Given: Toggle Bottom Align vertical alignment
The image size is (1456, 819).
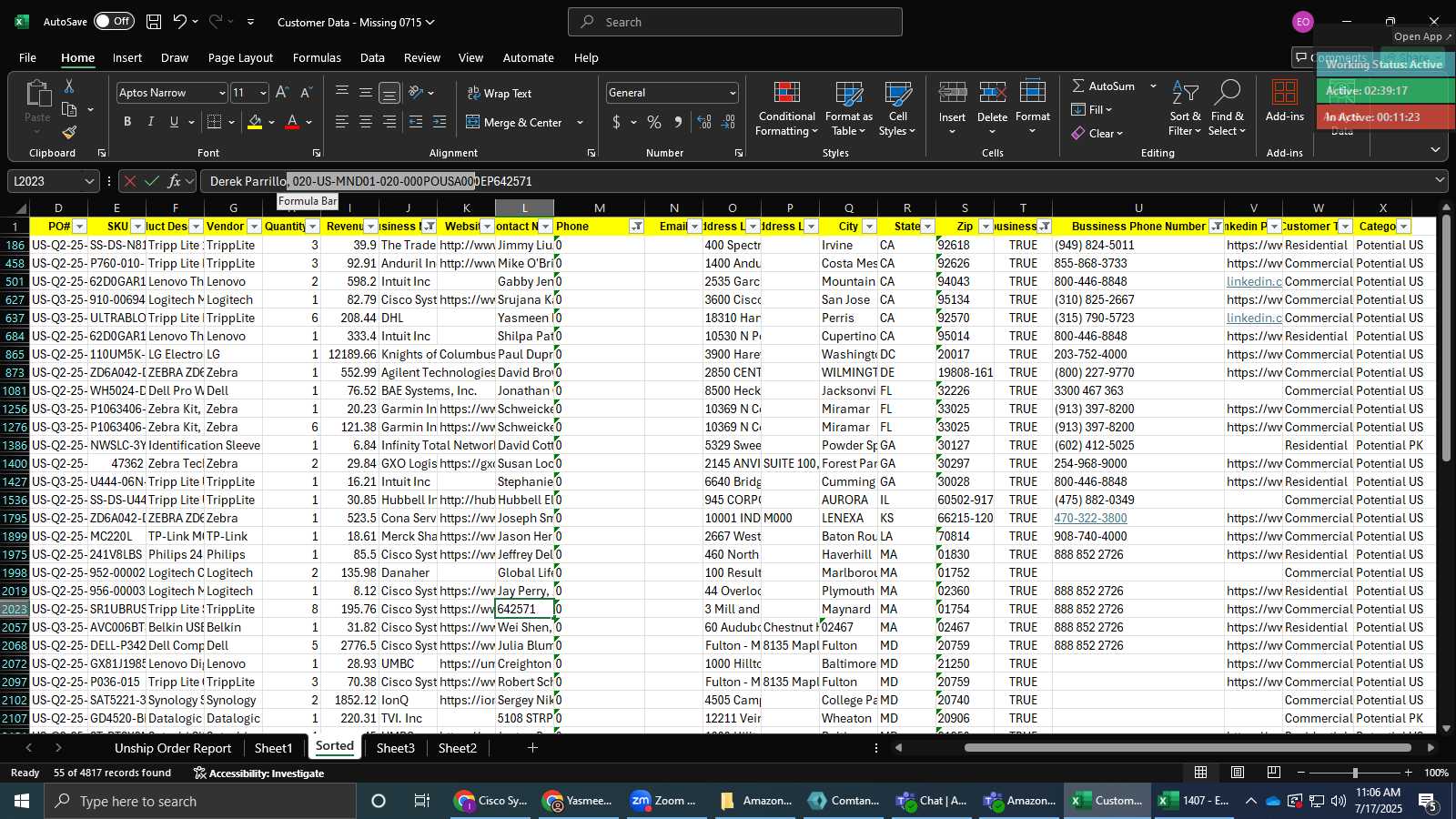Looking at the screenshot, I should tap(389, 93).
